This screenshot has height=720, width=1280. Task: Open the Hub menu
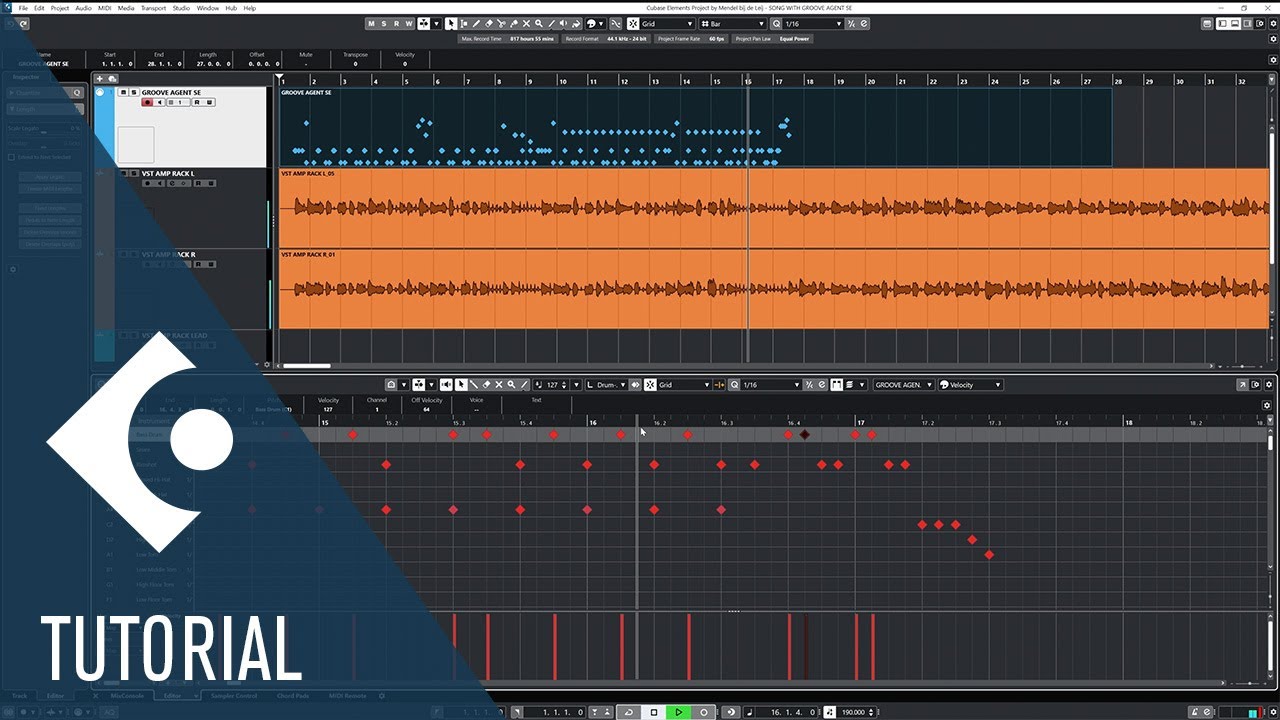point(231,8)
